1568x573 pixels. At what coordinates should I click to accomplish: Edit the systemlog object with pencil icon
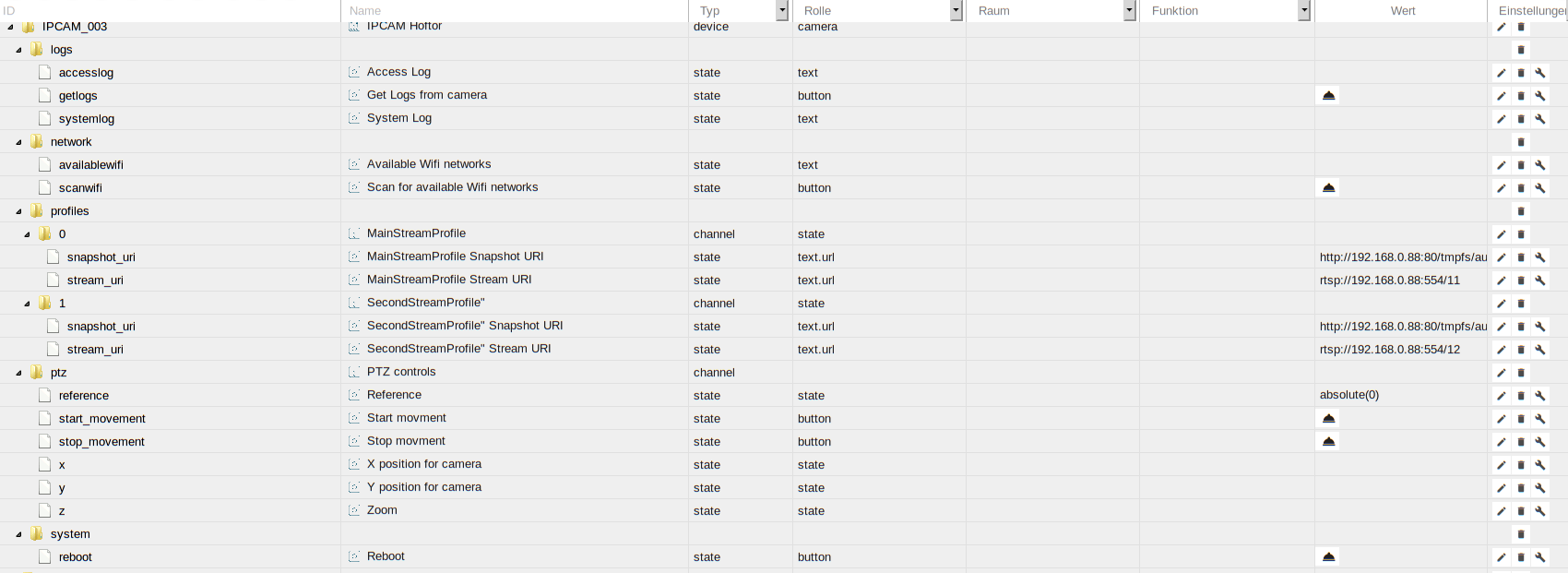click(x=1501, y=119)
